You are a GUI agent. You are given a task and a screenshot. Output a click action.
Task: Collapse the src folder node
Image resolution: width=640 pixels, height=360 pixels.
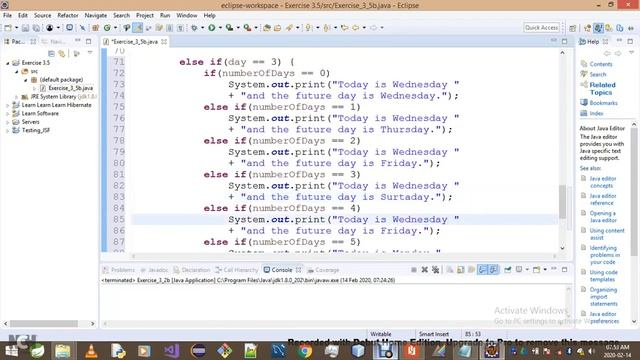[17, 71]
